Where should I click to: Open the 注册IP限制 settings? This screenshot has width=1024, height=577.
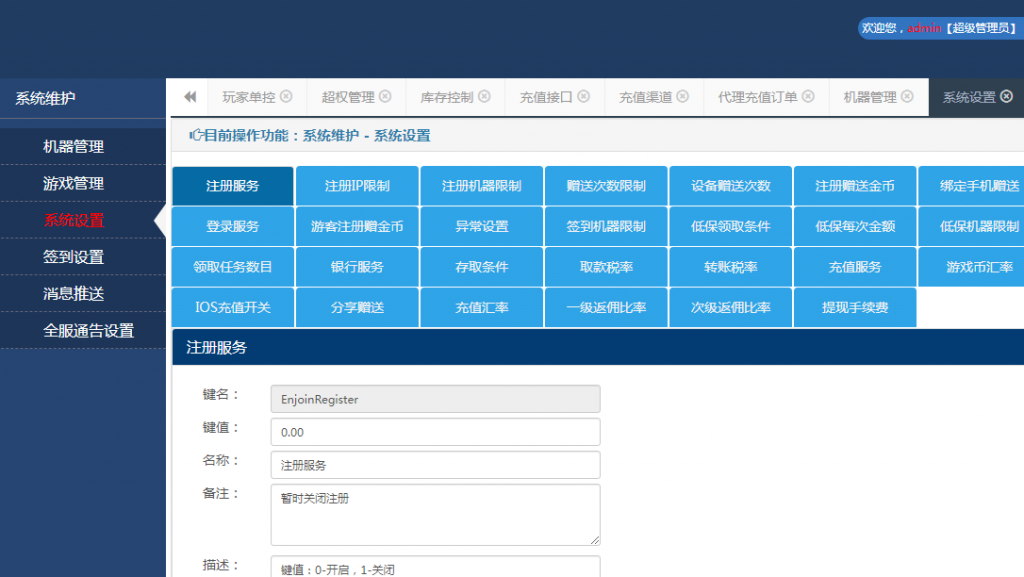[357, 185]
